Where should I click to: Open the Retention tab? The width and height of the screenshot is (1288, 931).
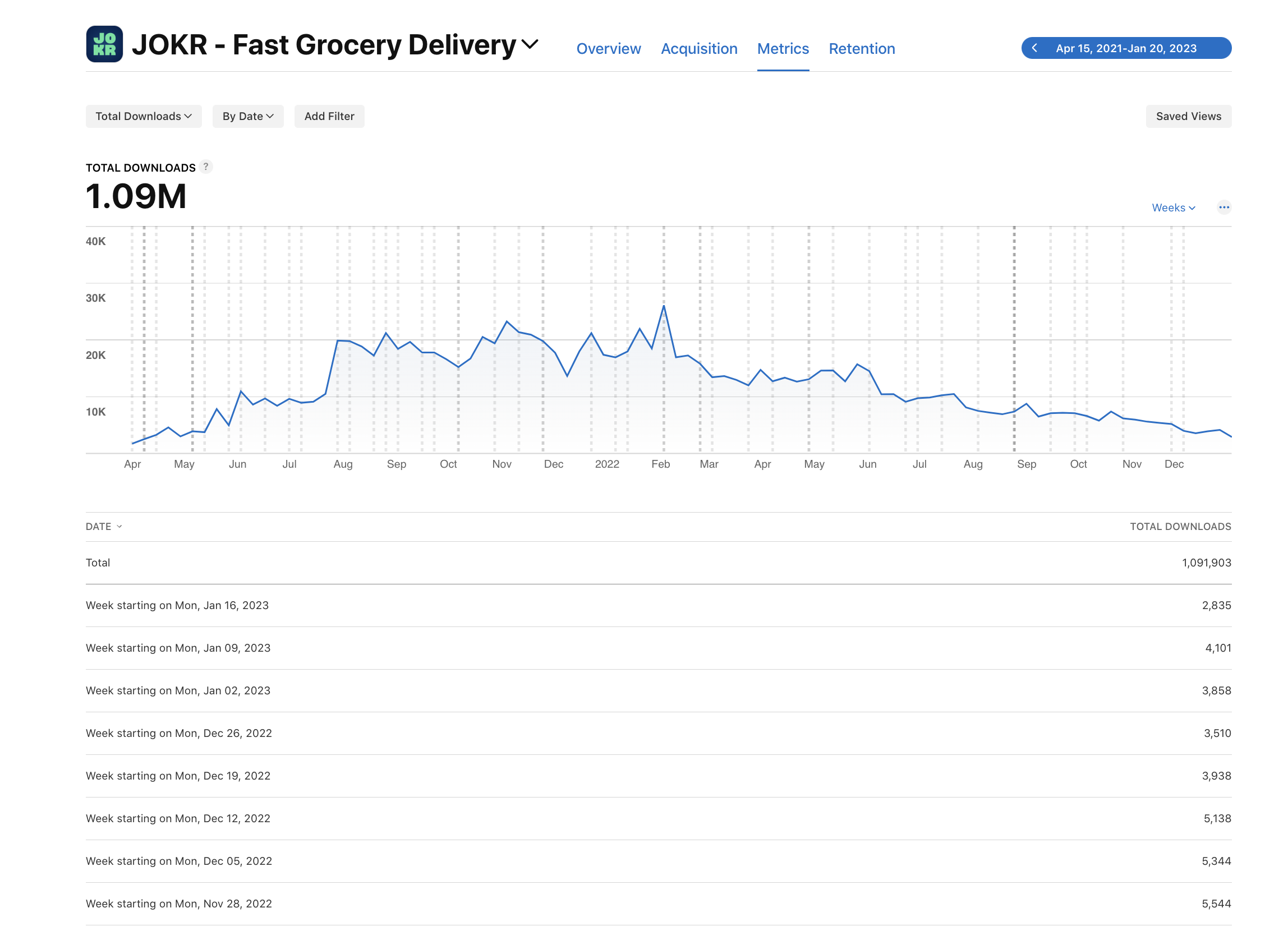pos(862,49)
